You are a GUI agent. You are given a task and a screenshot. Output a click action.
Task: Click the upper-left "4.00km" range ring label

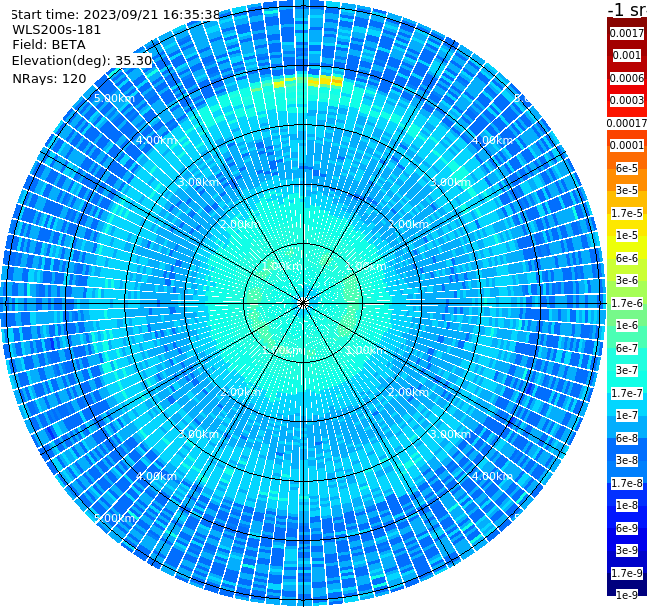tap(156, 140)
